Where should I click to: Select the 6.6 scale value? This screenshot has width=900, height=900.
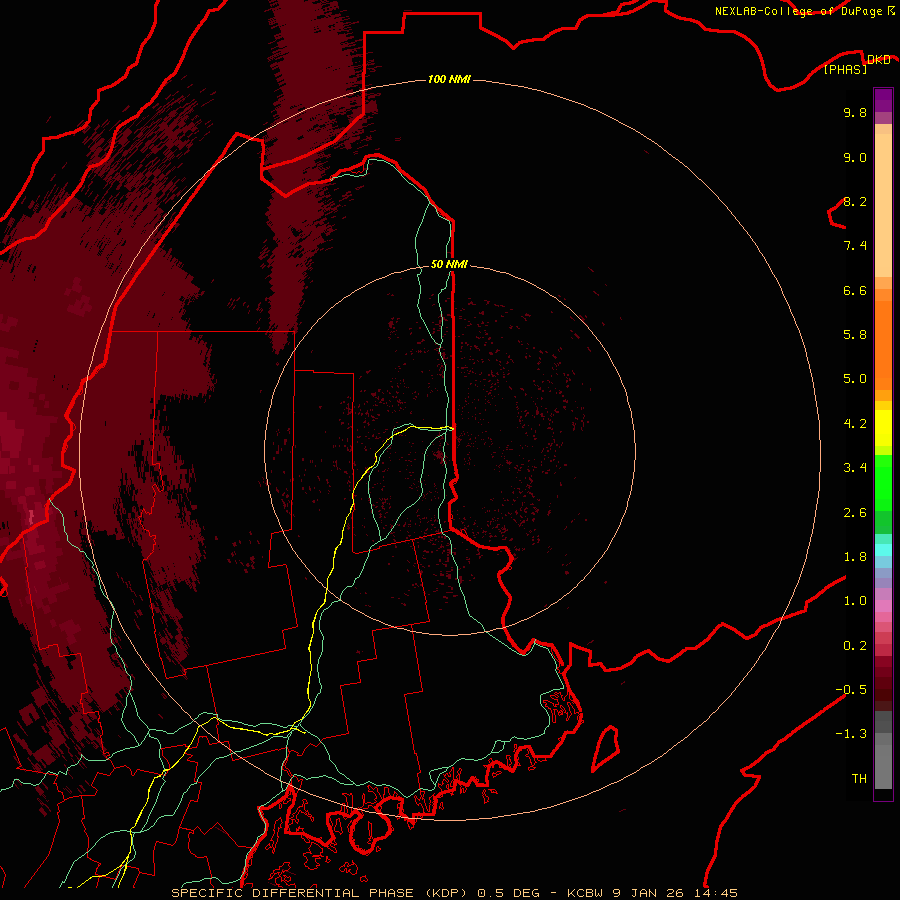[855, 290]
